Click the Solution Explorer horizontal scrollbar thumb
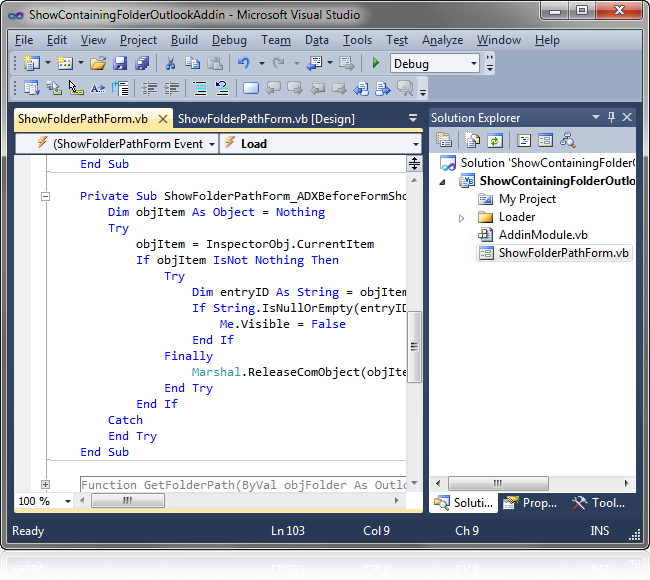Viewport: 650px width, 580px height. click(x=498, y=483)
